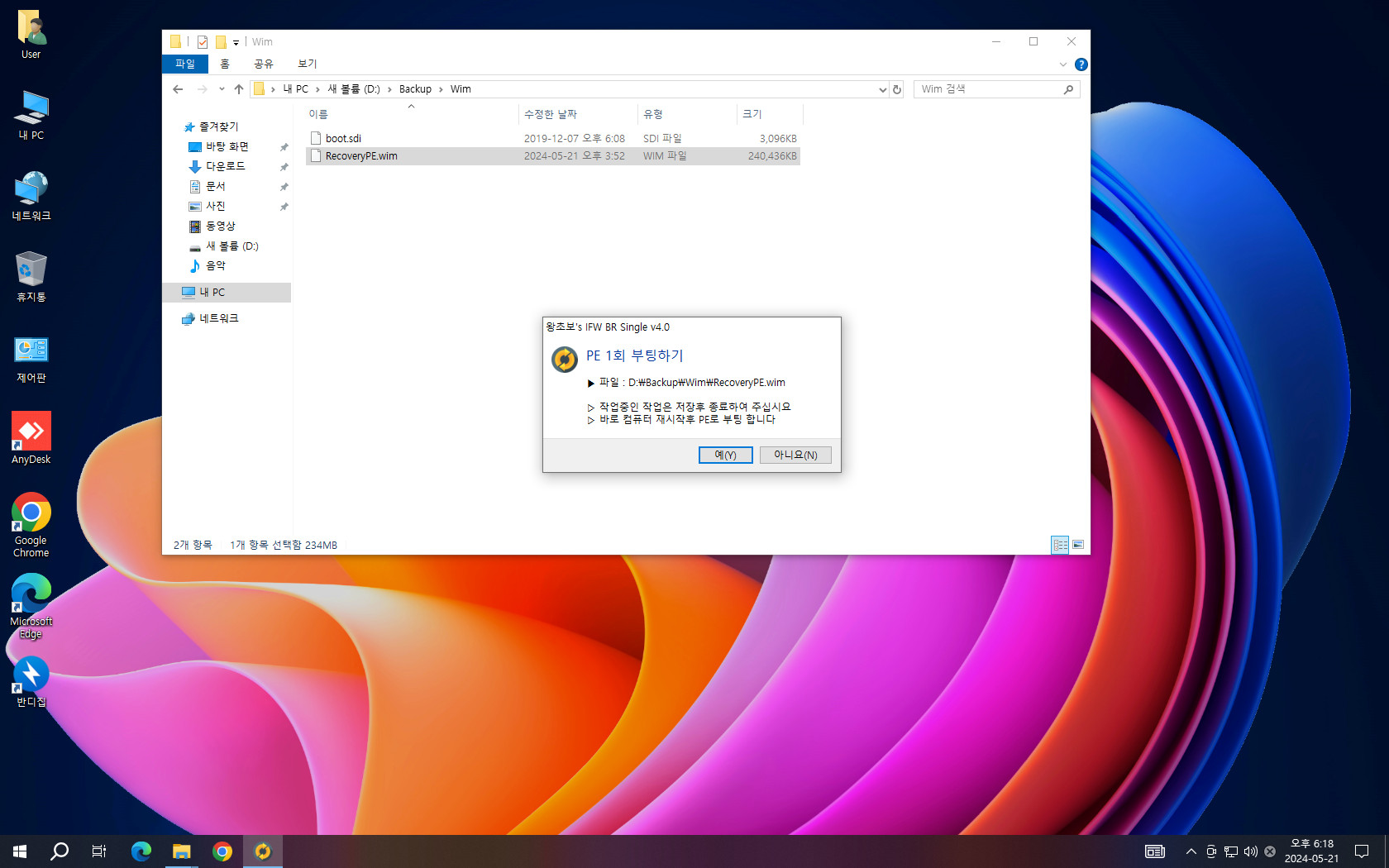The width and height of the screenshot is (1389, 868).
Task: Open 네트워크 desktop icon
Action: [x=31, y=196]
